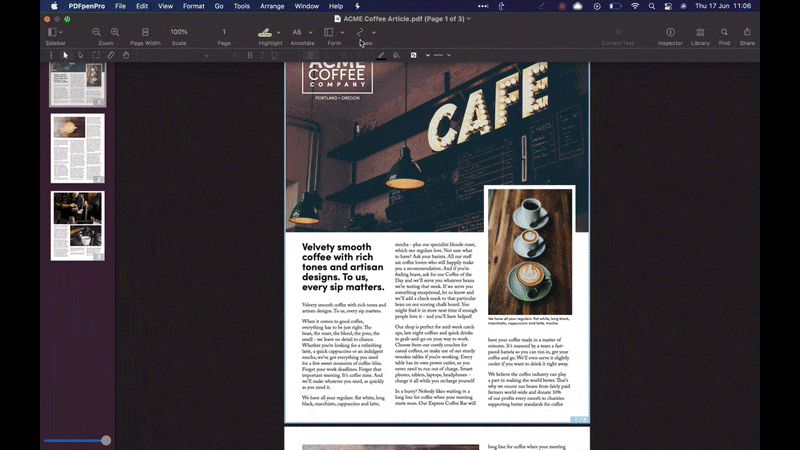This screenshot has height=450, width=800.
Task: Open the Help menu
Action: tap(336, 6)
